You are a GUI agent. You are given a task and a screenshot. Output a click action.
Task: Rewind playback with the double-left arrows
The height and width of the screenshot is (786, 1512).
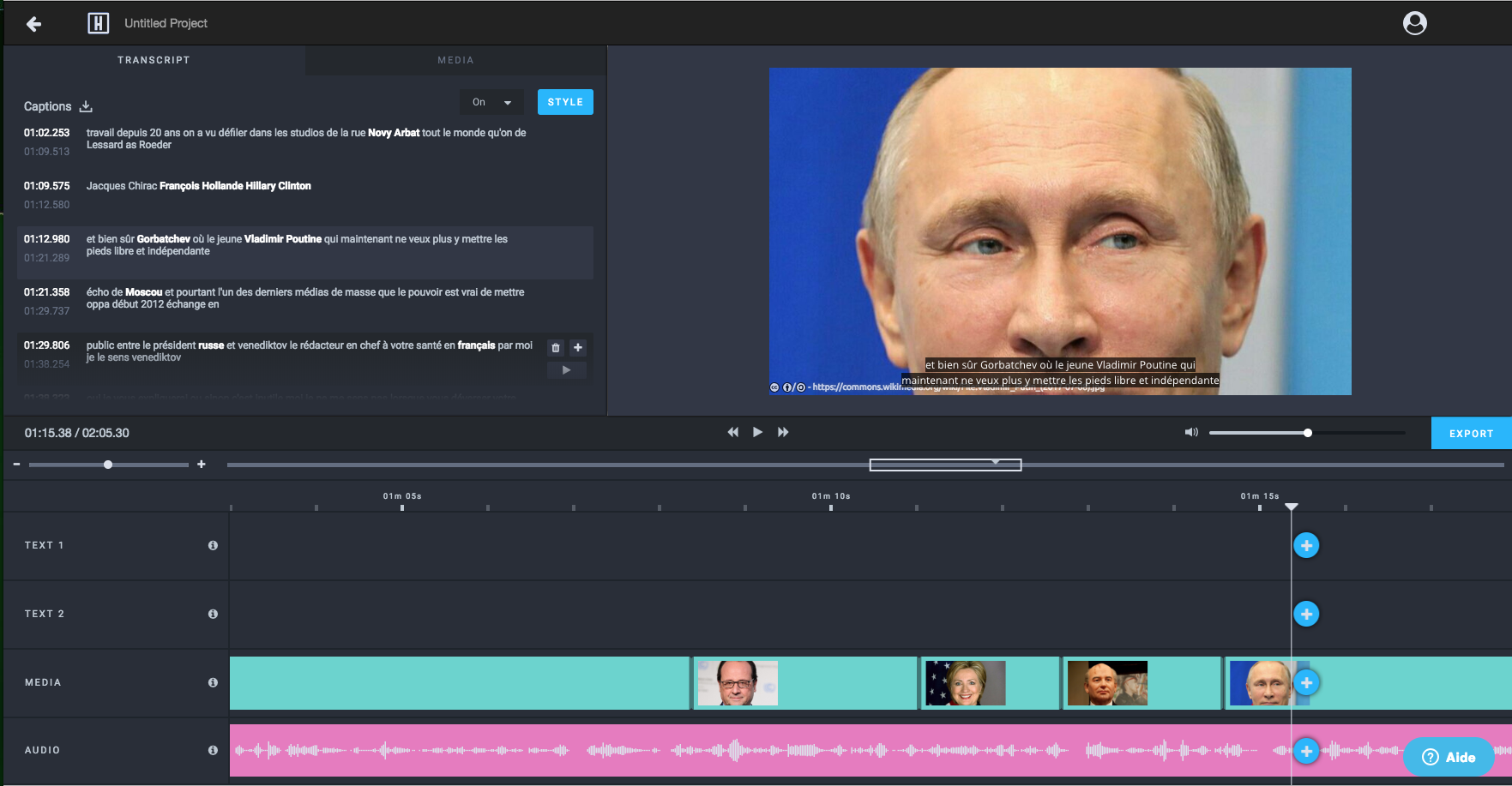732,432
